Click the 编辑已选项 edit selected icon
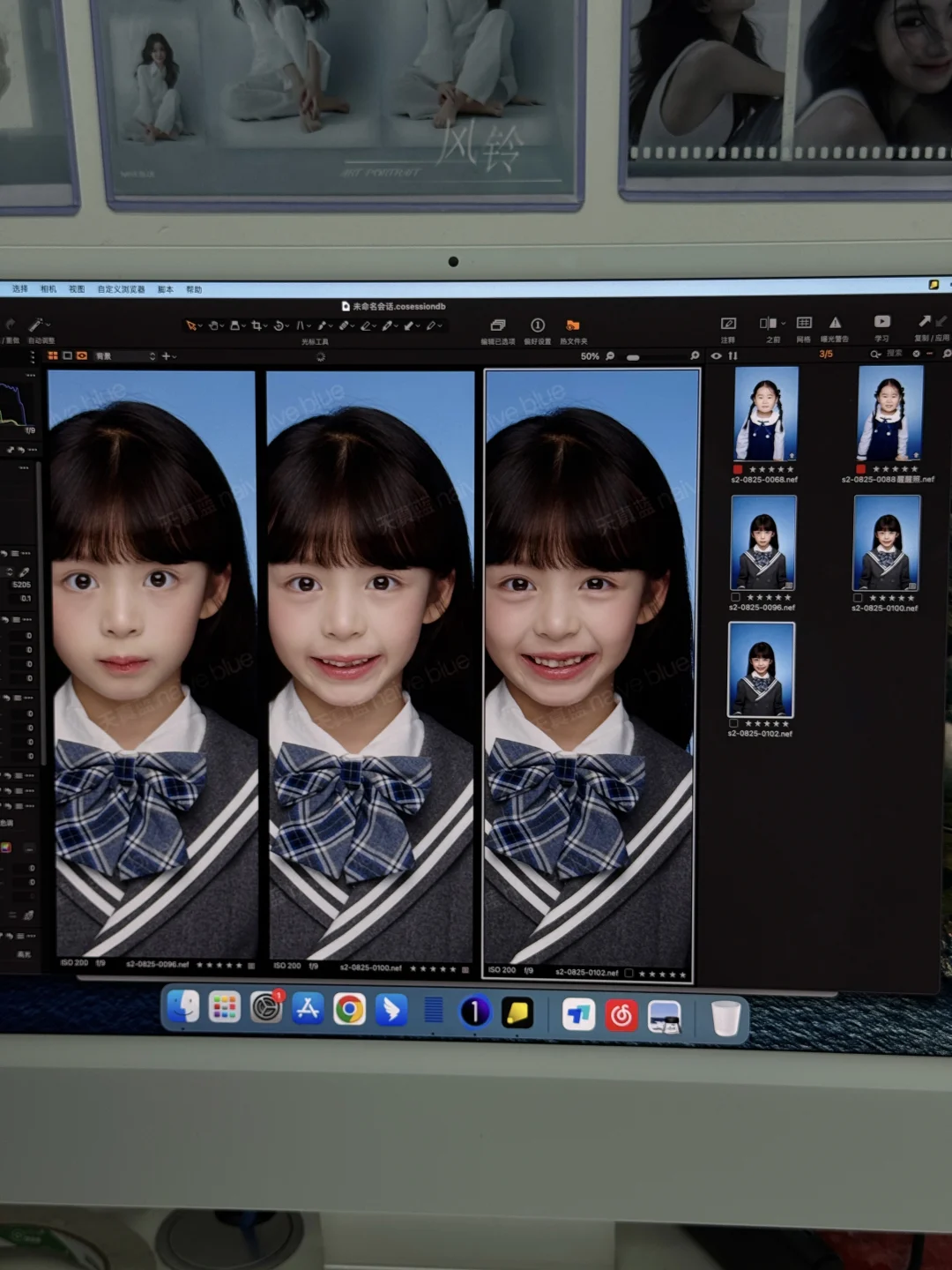Screen dimensions: 952x1270 (498, 325)
